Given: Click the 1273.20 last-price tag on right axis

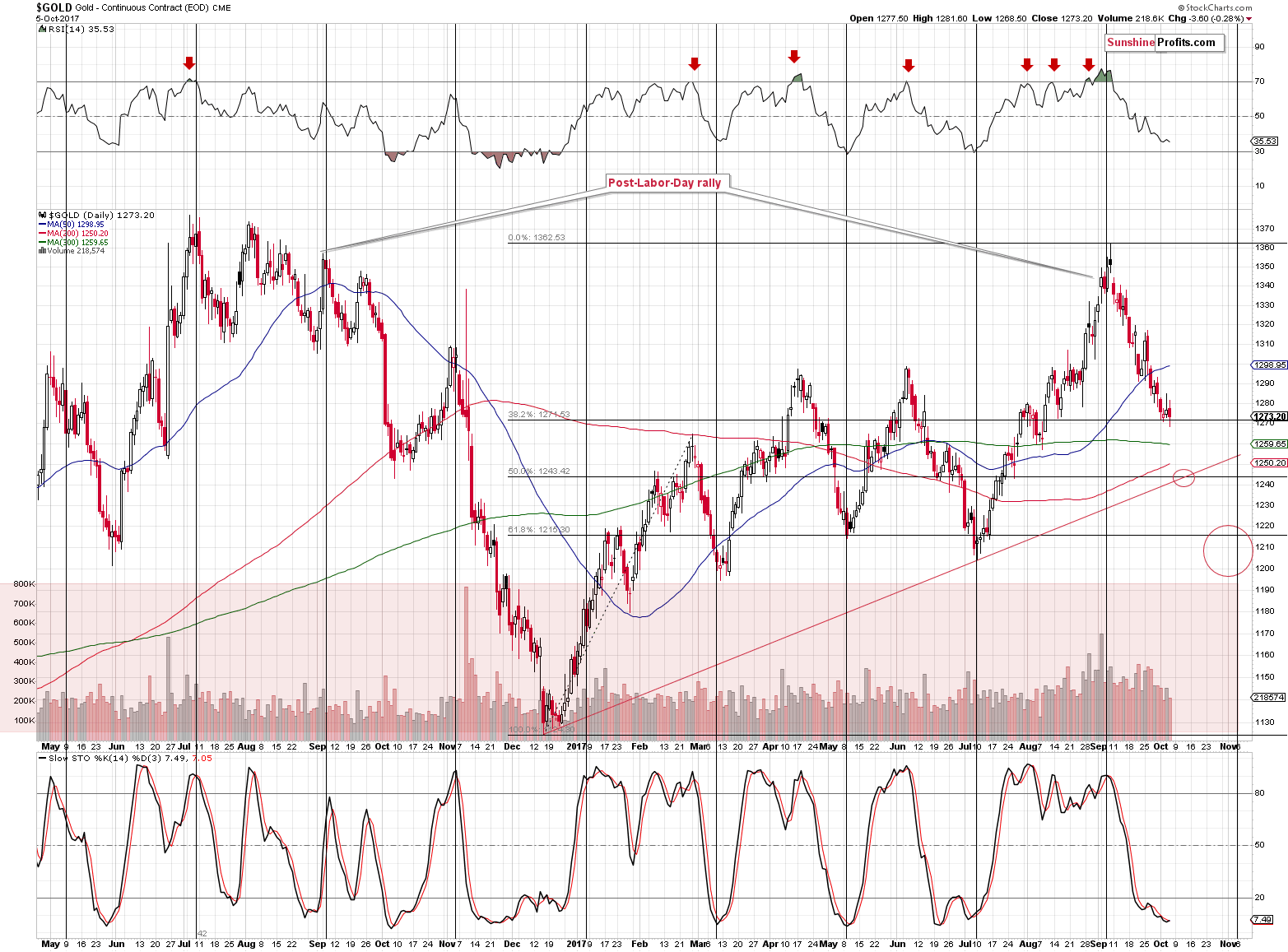Looking at the screenshot, I should (1269, 416).
